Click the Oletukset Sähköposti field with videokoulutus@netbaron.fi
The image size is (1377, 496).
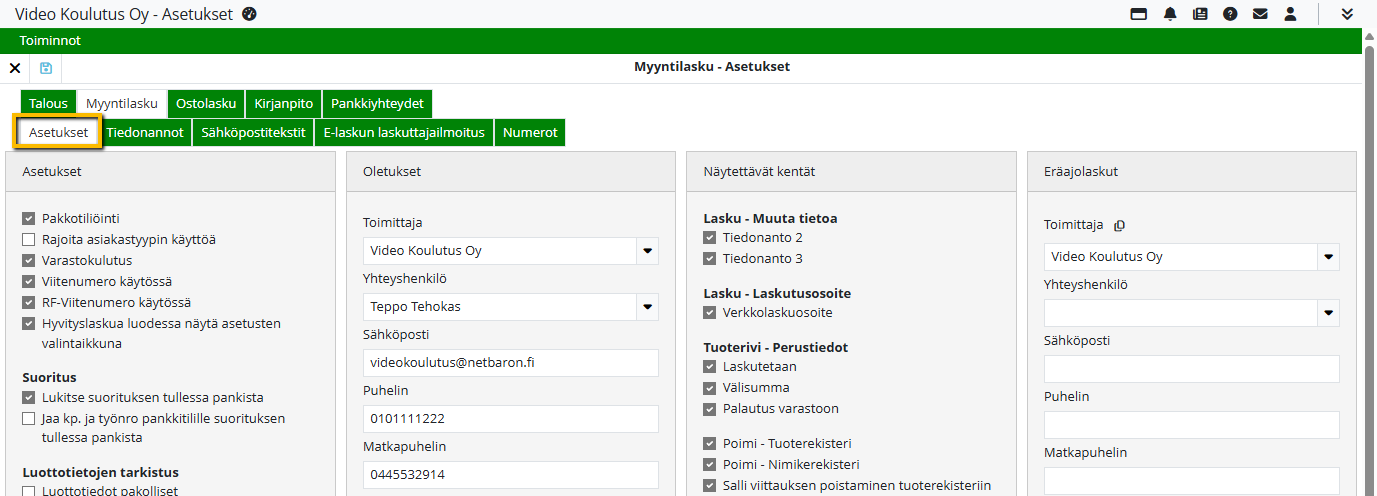[510, 363]
